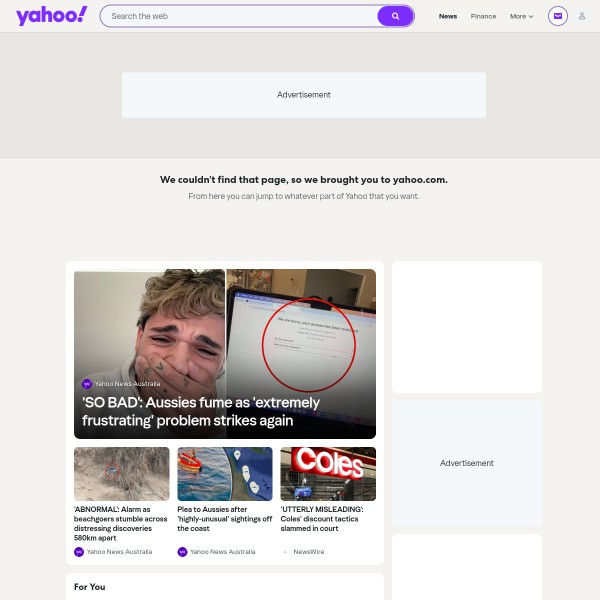This screenshot has height=600, width=600.
Task: Click Yahoo News Australia icon under ABNORMAL article
Action: click(x=79, y=552)
